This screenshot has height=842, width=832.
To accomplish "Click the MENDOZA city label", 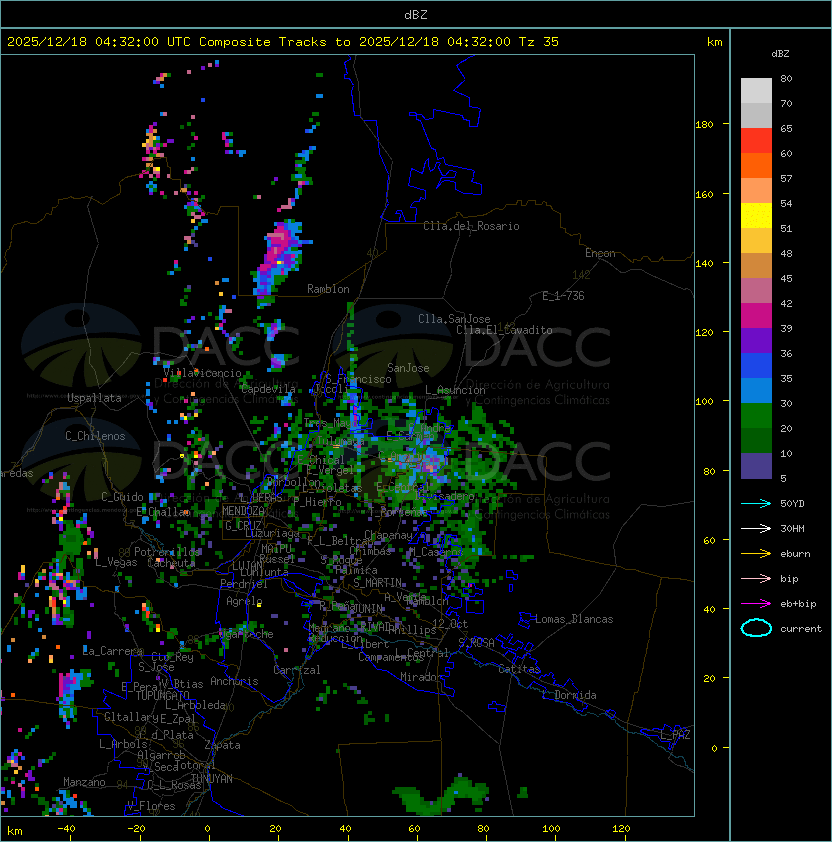I will pyautogui.click(x=243, y=511).
